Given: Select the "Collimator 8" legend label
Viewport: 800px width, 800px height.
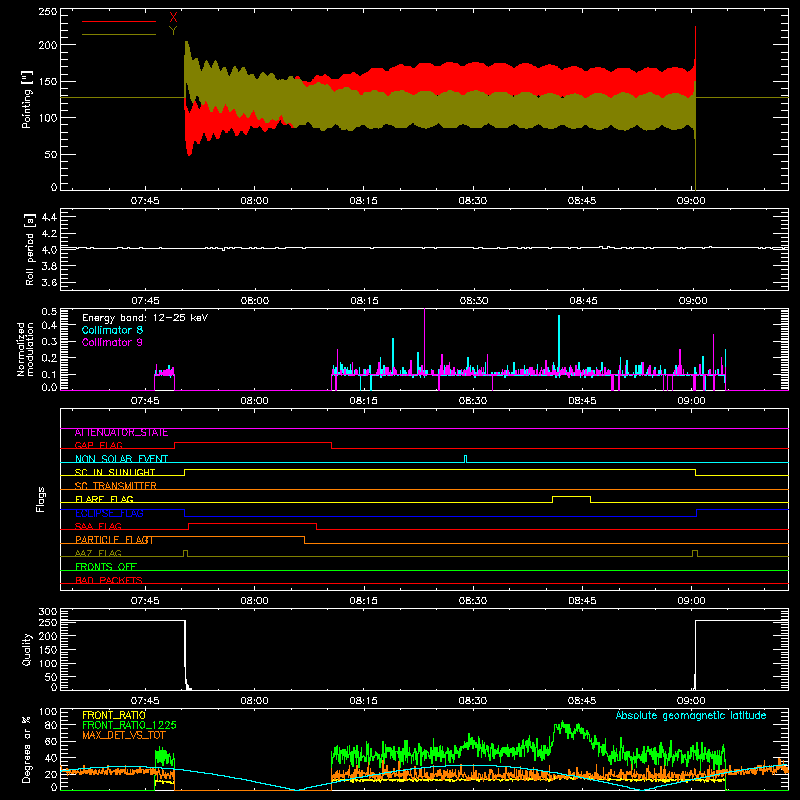Looking at the screenshot, I should point(112,330).
